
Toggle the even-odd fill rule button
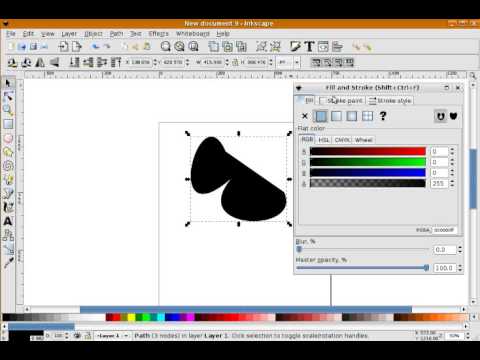[x=440, y=116]
